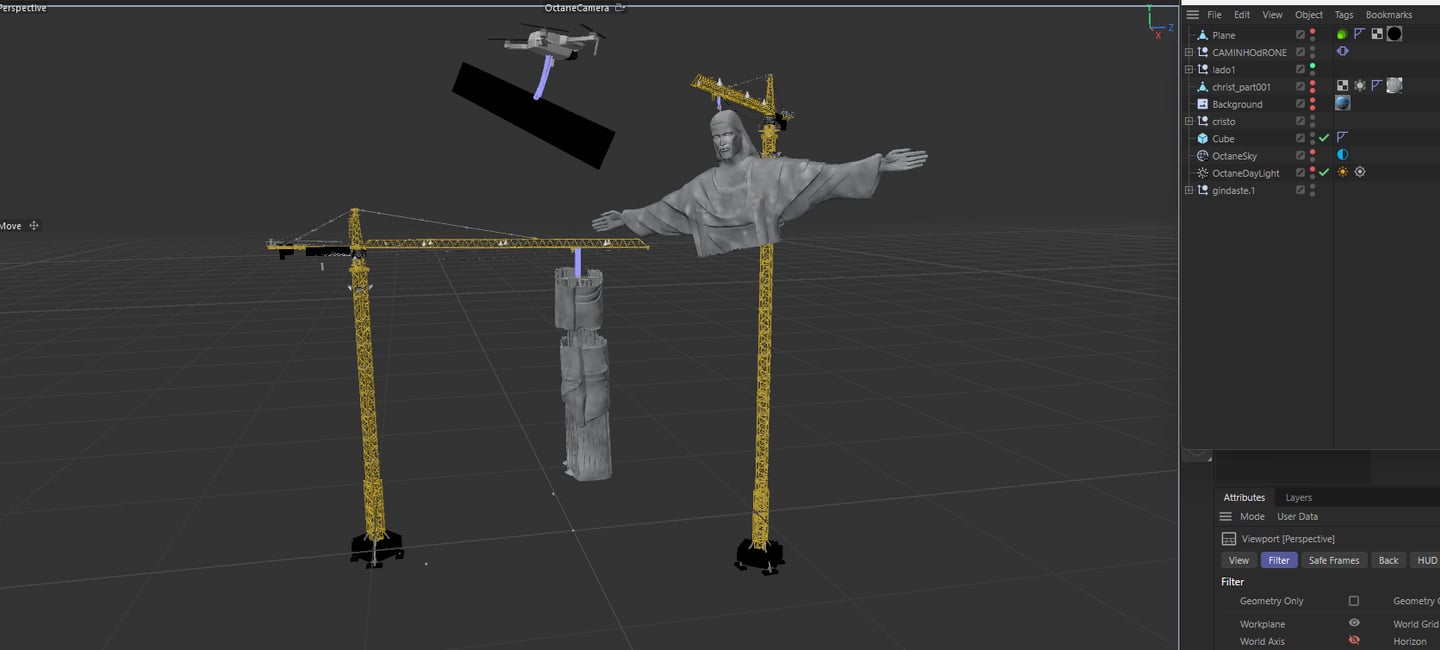Select the UVW checkerboard tag on christ_part001
This screenshot has width=1440, height=650.
point(1342,86)
